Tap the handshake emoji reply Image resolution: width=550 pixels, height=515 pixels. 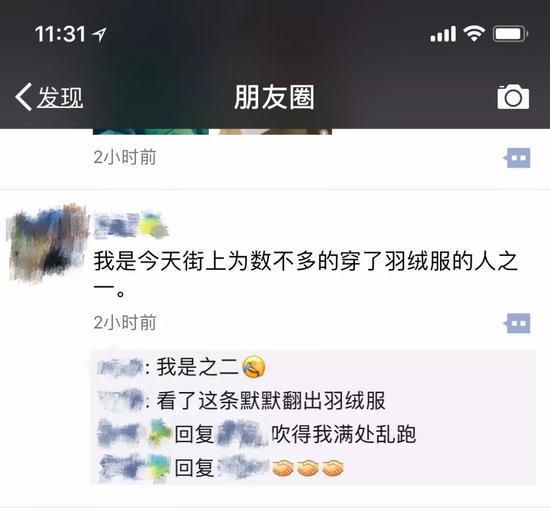pyautogui.click(x=308, y=468)
